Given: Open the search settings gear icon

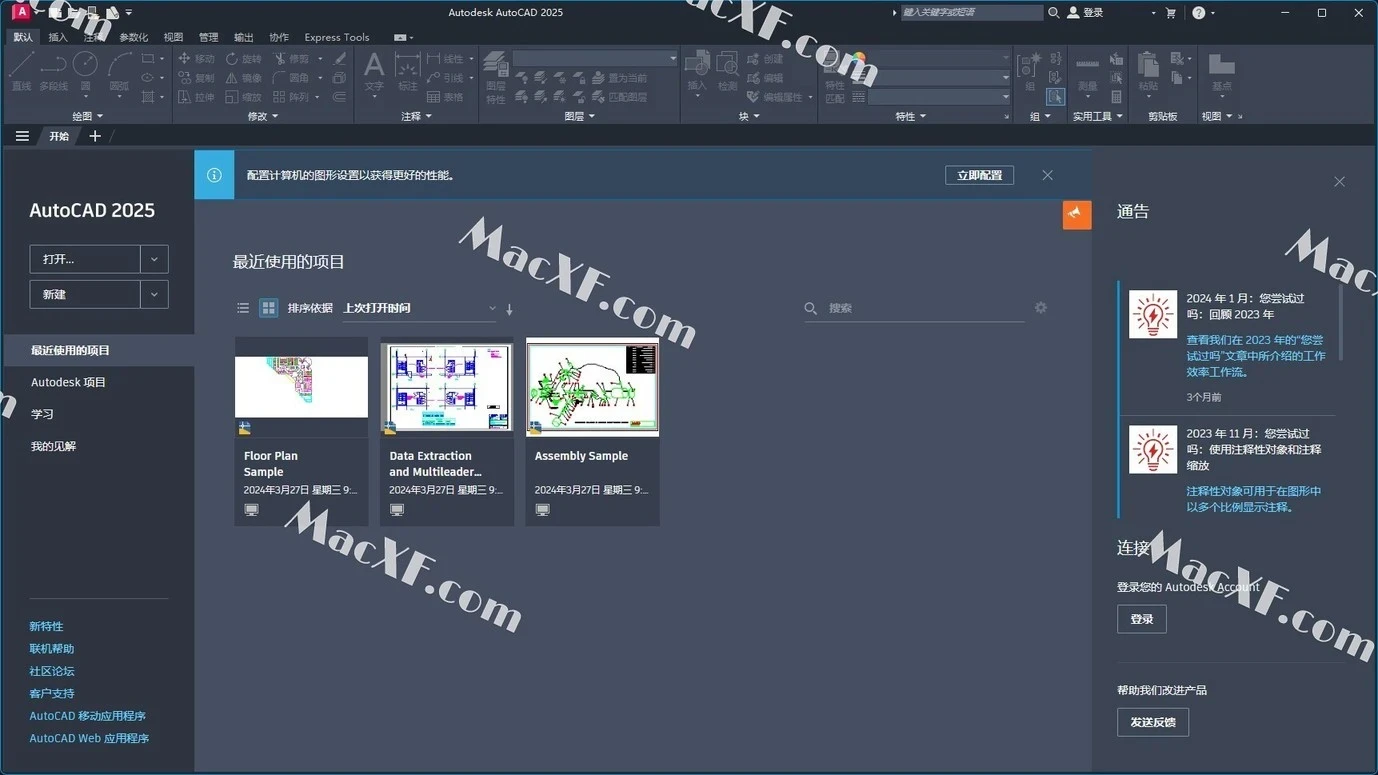Looking at the screenshot, I should coord(1041,308).
